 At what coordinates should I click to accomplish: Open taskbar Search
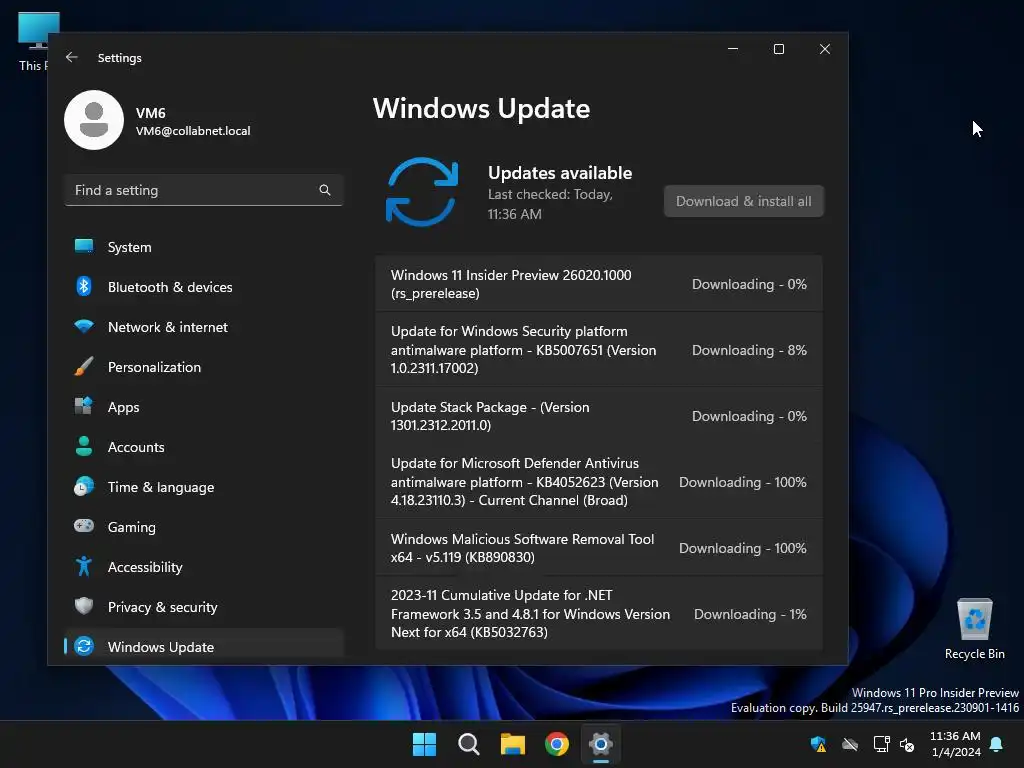click(468, 744)
